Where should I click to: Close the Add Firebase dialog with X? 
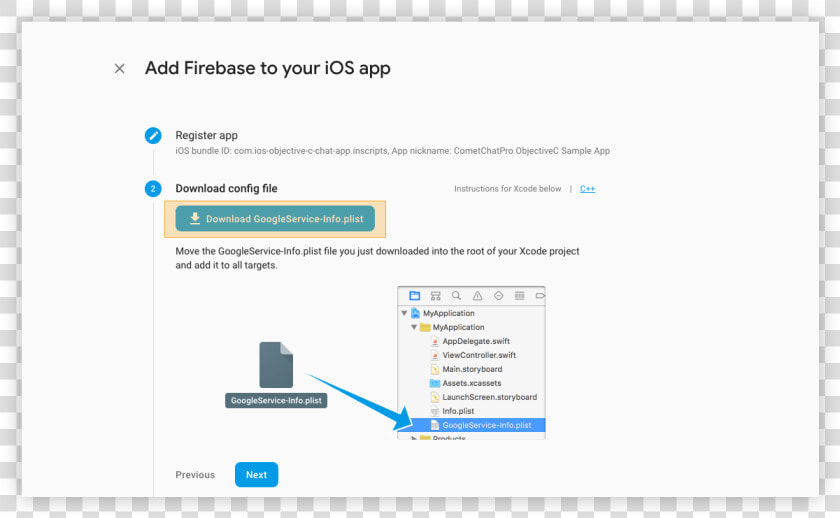tap(119, 69)
